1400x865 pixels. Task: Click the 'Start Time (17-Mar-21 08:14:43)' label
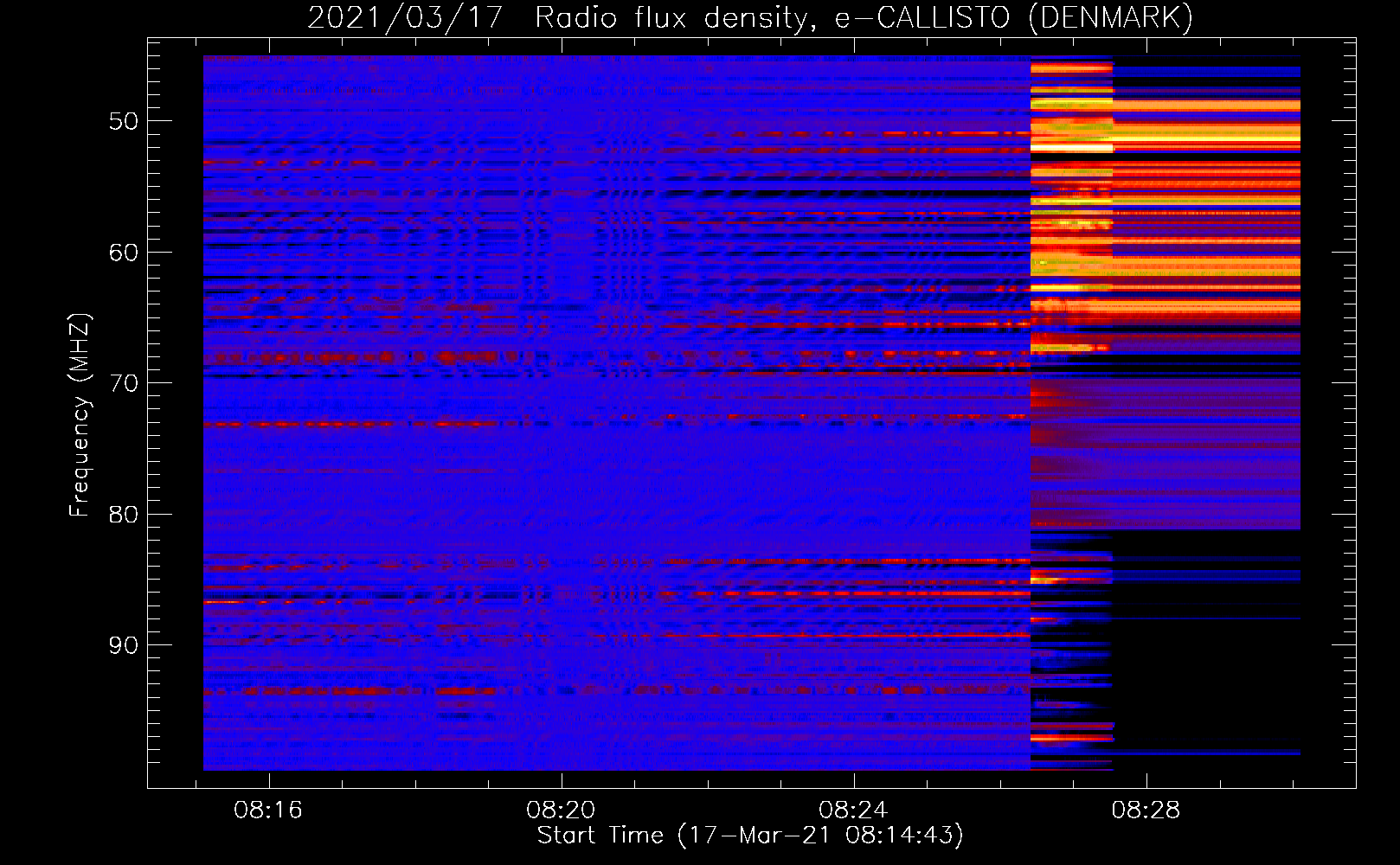pyautogui.click(x=750, y=836)
